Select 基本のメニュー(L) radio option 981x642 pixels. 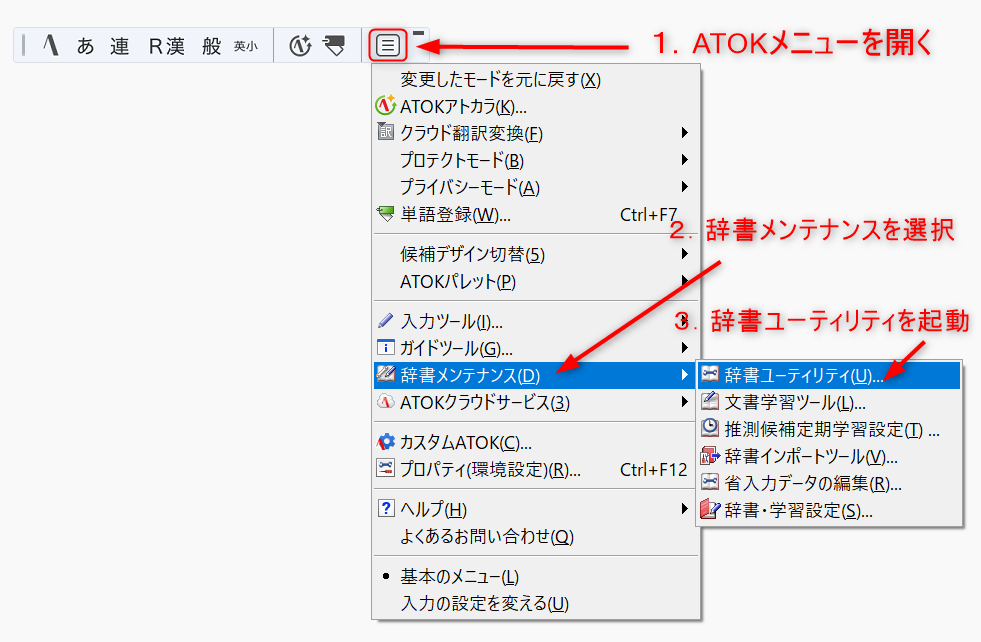[536, 576]
